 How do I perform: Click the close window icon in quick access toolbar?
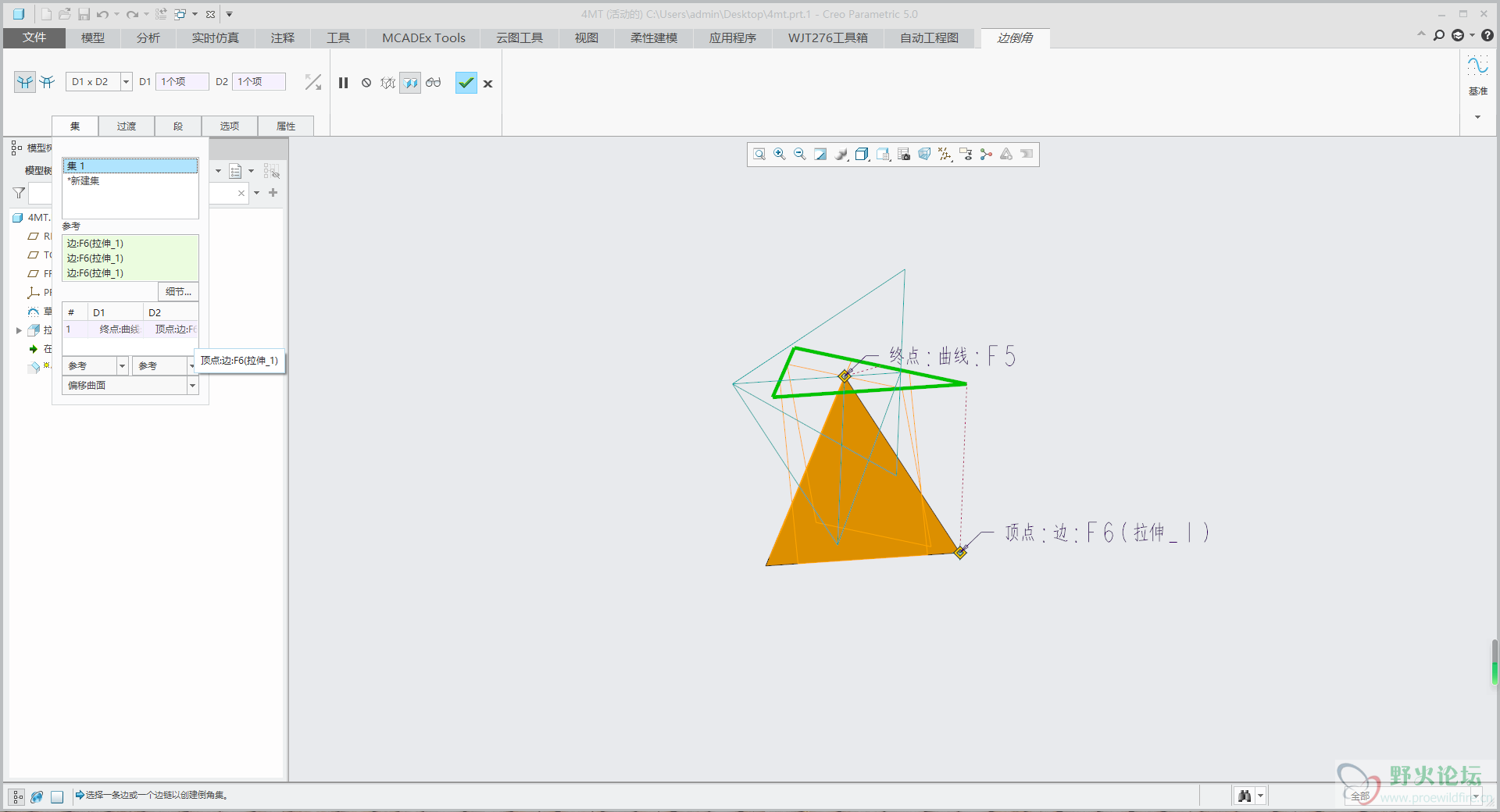point(210,14)
